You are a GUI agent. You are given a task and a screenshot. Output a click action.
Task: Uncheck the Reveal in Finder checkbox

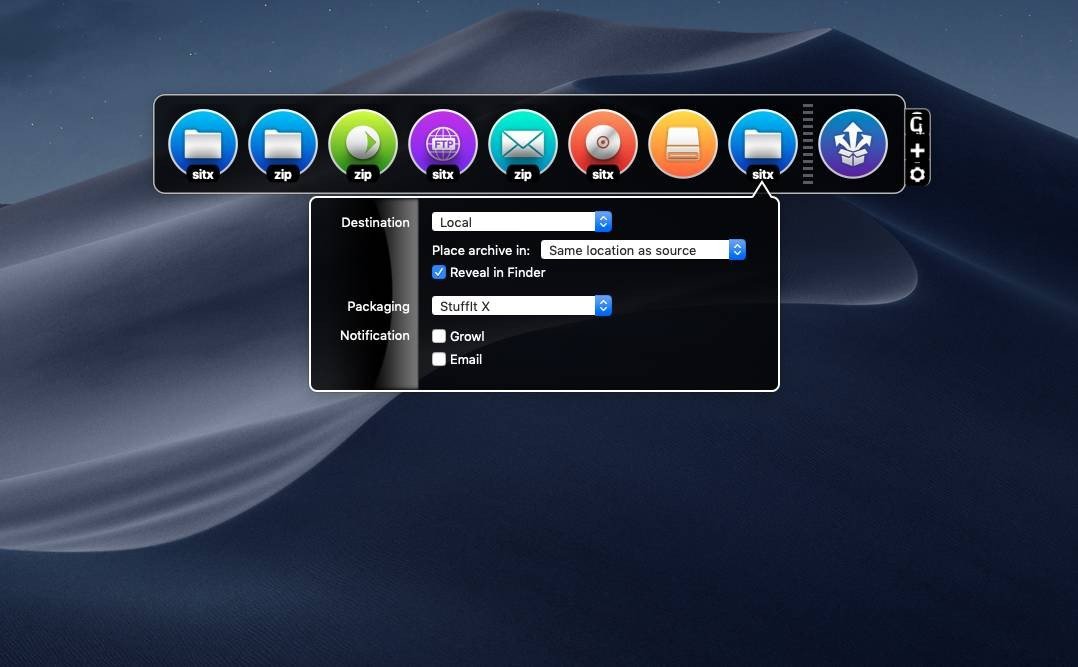pos(439,272)
